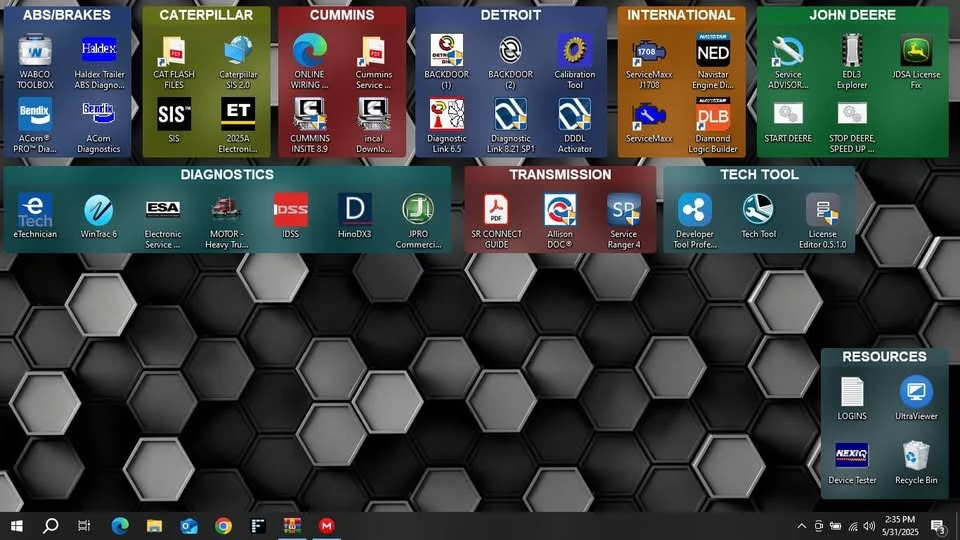The image size is (960, 540).
Task: Open the tray battery indicator
Action: 836,526
